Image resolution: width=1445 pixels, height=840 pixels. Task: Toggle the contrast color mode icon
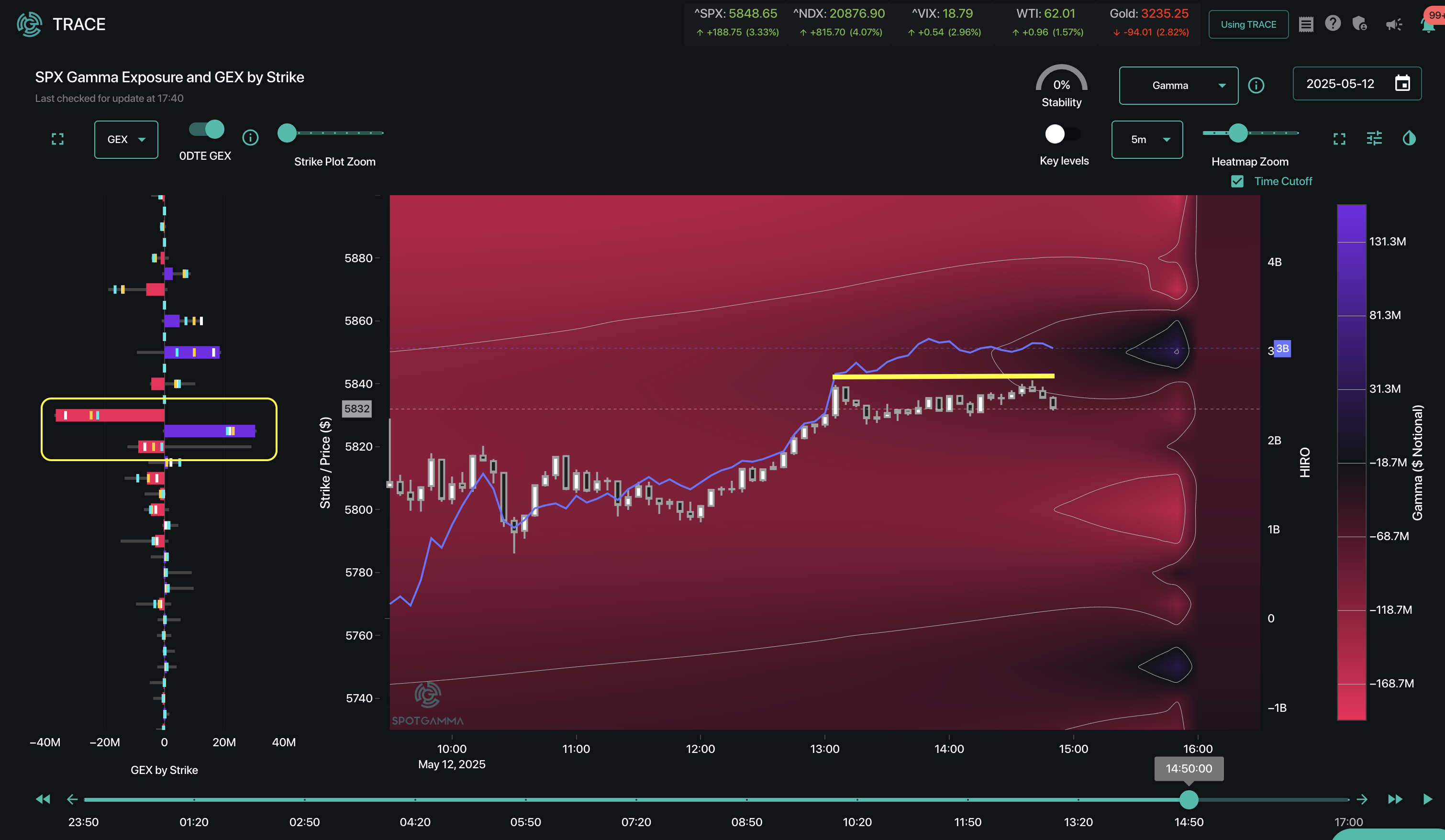[1409, 138]
